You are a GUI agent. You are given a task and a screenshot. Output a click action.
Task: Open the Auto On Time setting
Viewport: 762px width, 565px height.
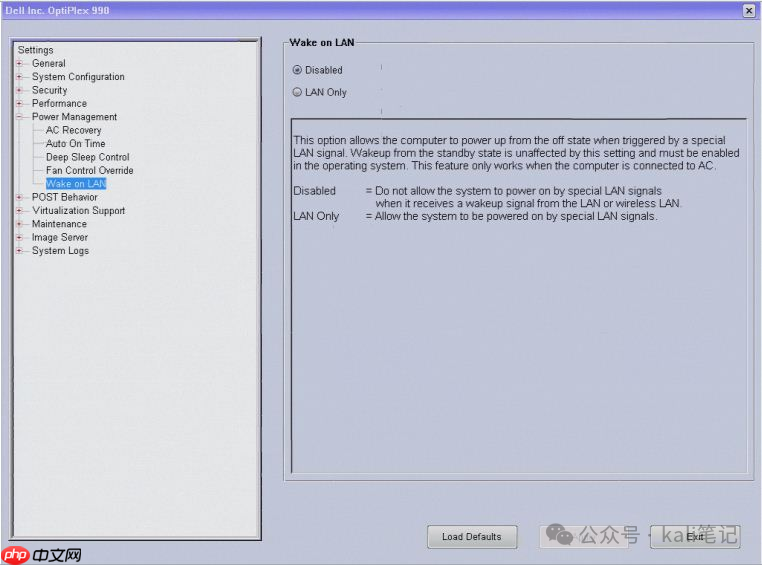pyautogui.click(x=75, y=144)
